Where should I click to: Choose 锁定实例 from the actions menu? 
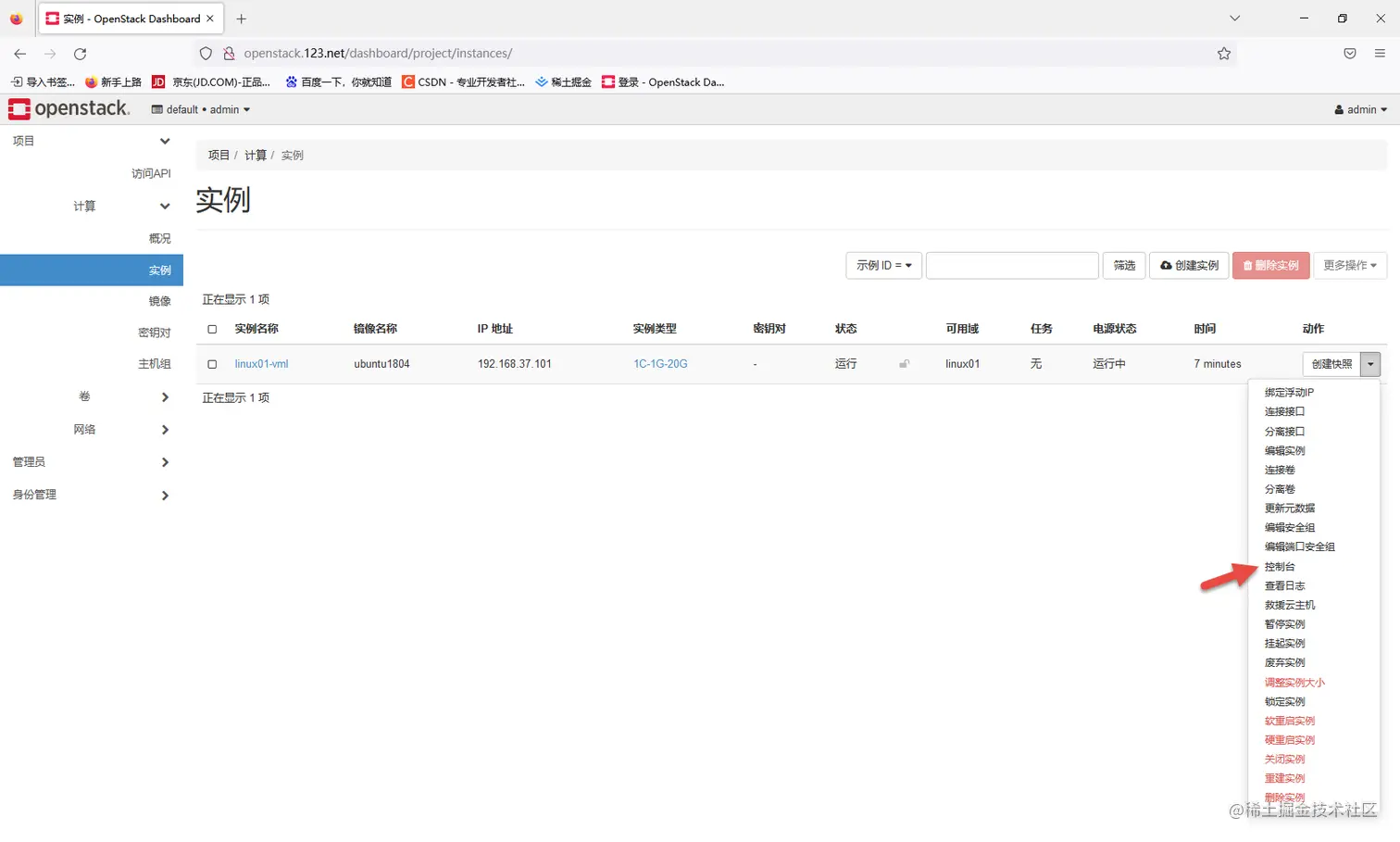coord(1284,702)
